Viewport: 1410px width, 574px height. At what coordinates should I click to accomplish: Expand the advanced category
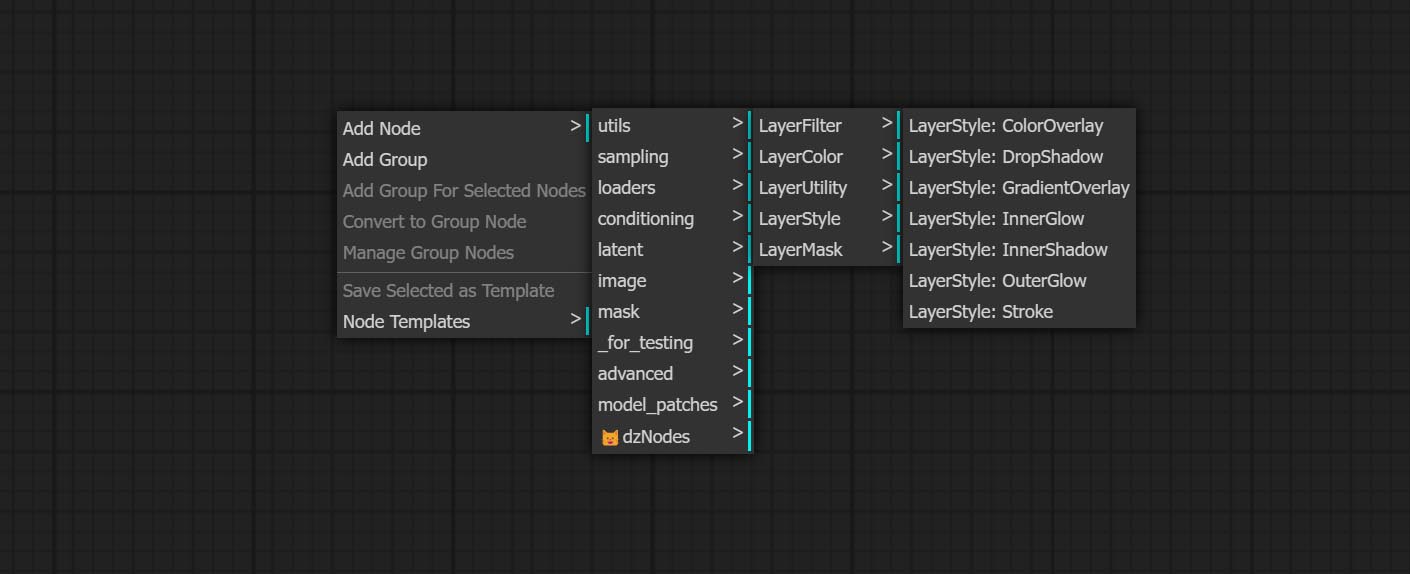[635, 374]
